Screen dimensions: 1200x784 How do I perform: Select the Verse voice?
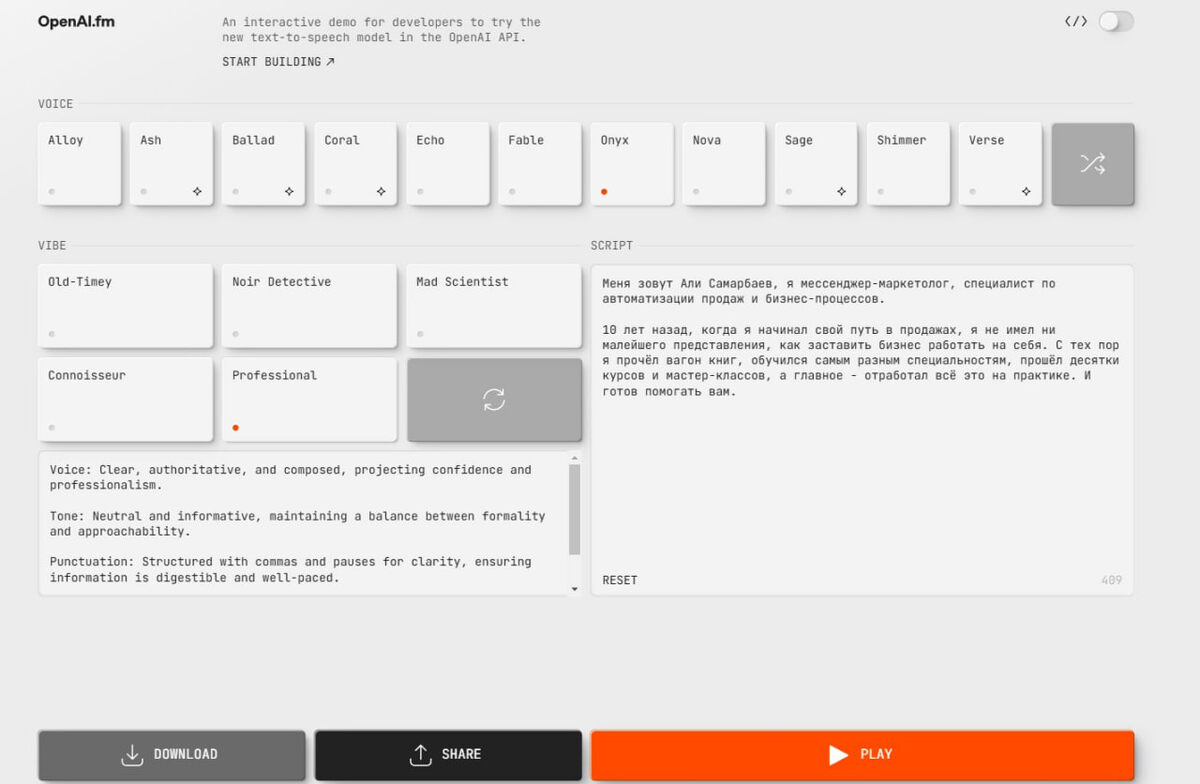coord(999,164)
